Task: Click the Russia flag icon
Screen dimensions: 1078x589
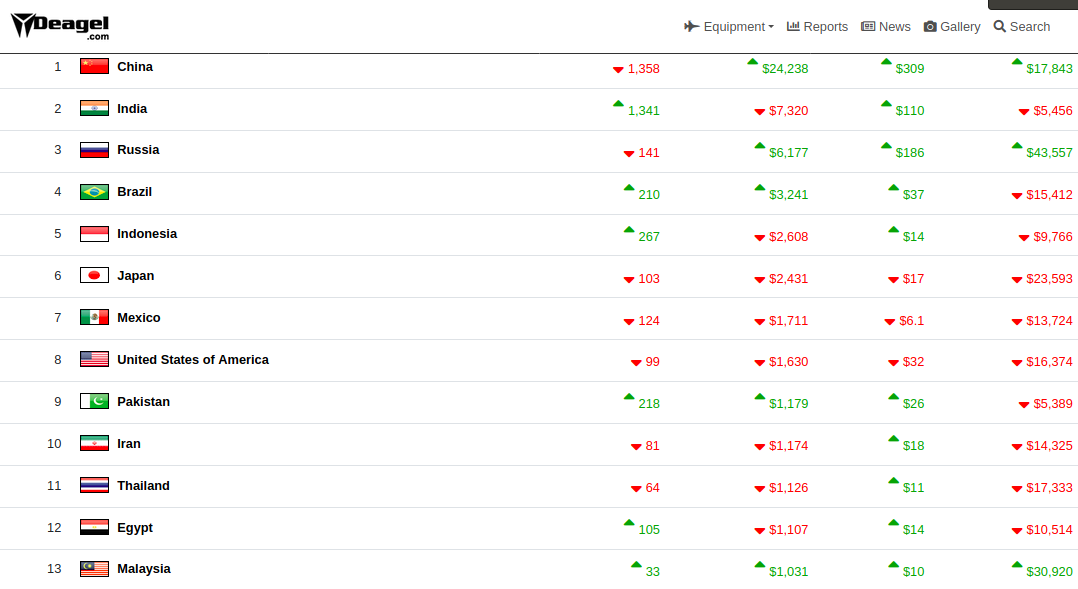Action: (x=94, y=150)
